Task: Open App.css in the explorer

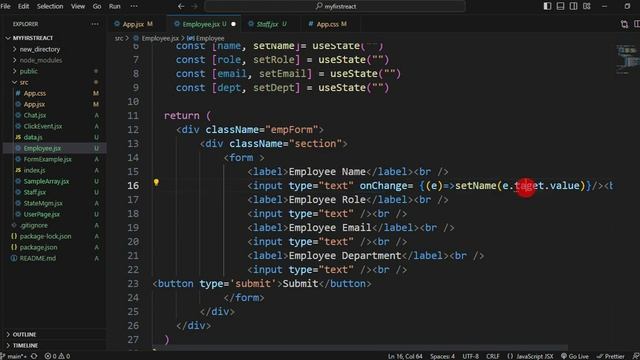Action: point(35,93)
